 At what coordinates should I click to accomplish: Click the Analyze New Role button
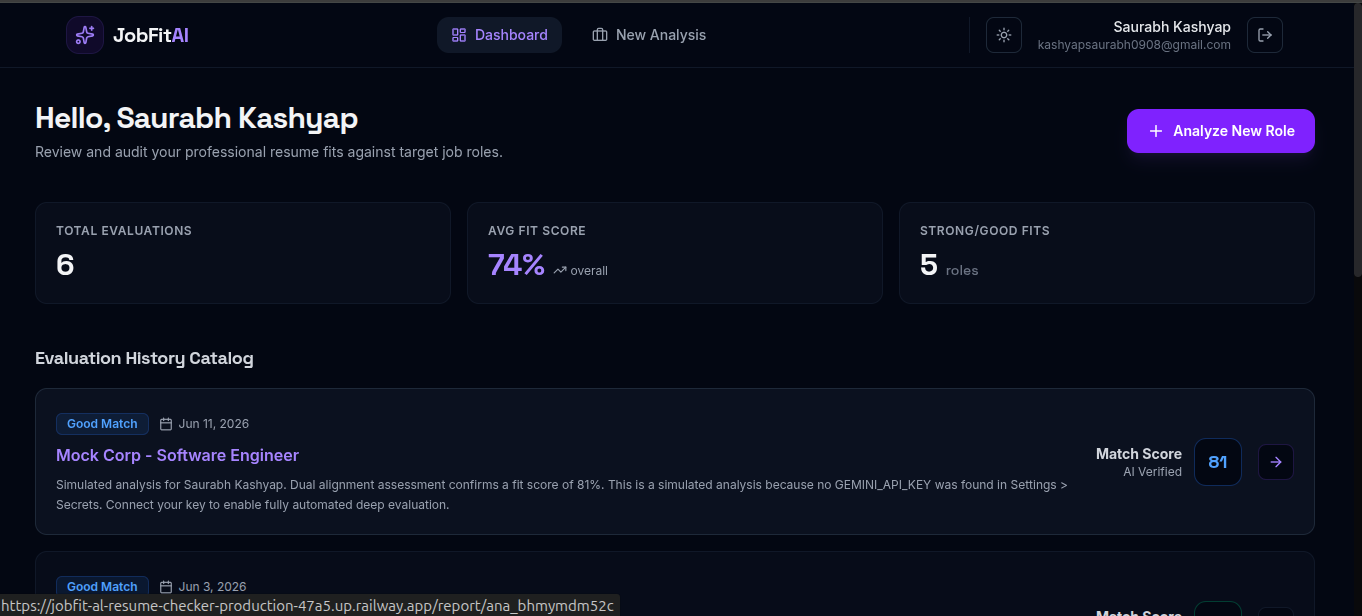[x=1221, y=131]
